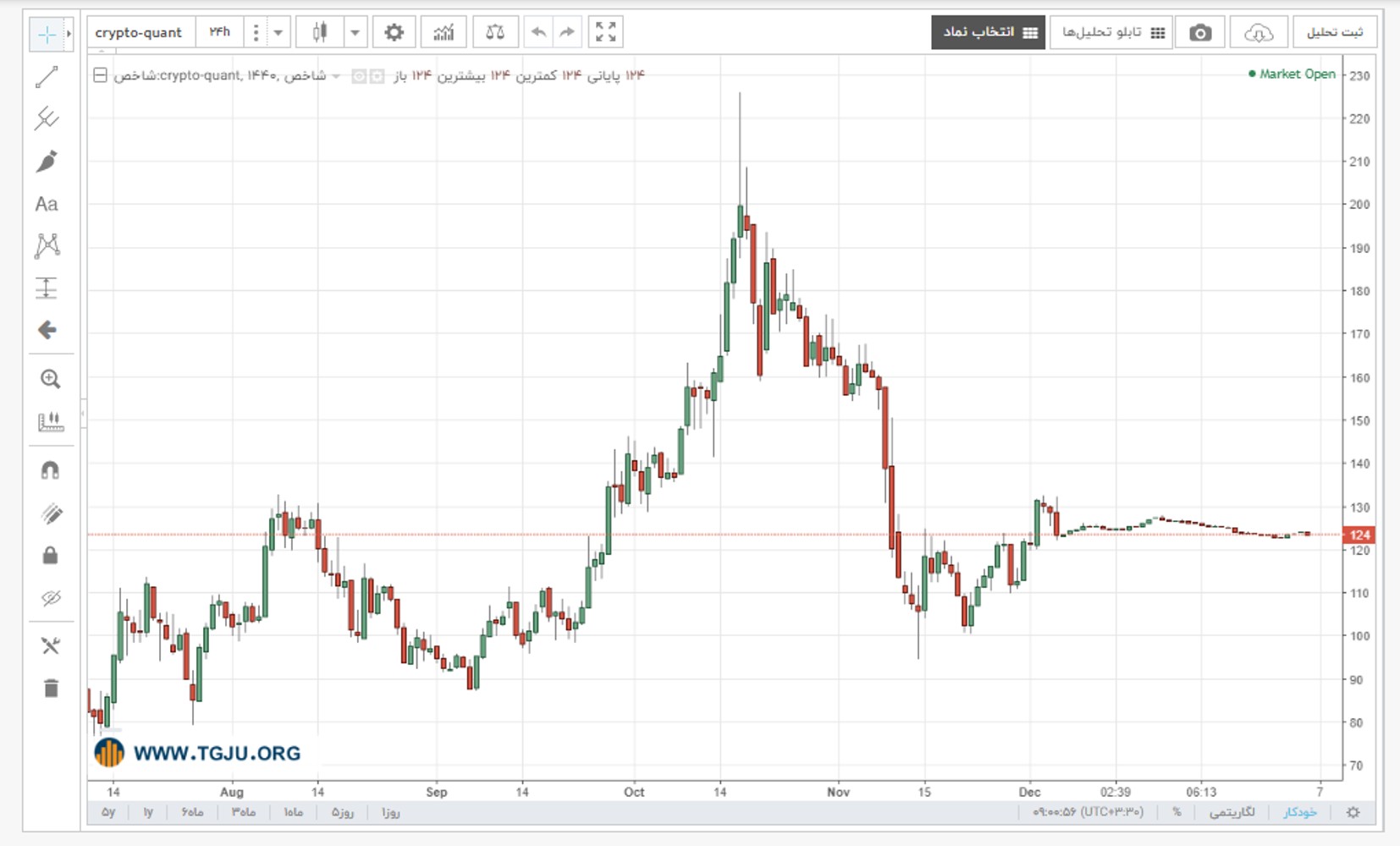
Task: Open تابلو تحلیل‌ها button
Action: (x=1111, y=32)
